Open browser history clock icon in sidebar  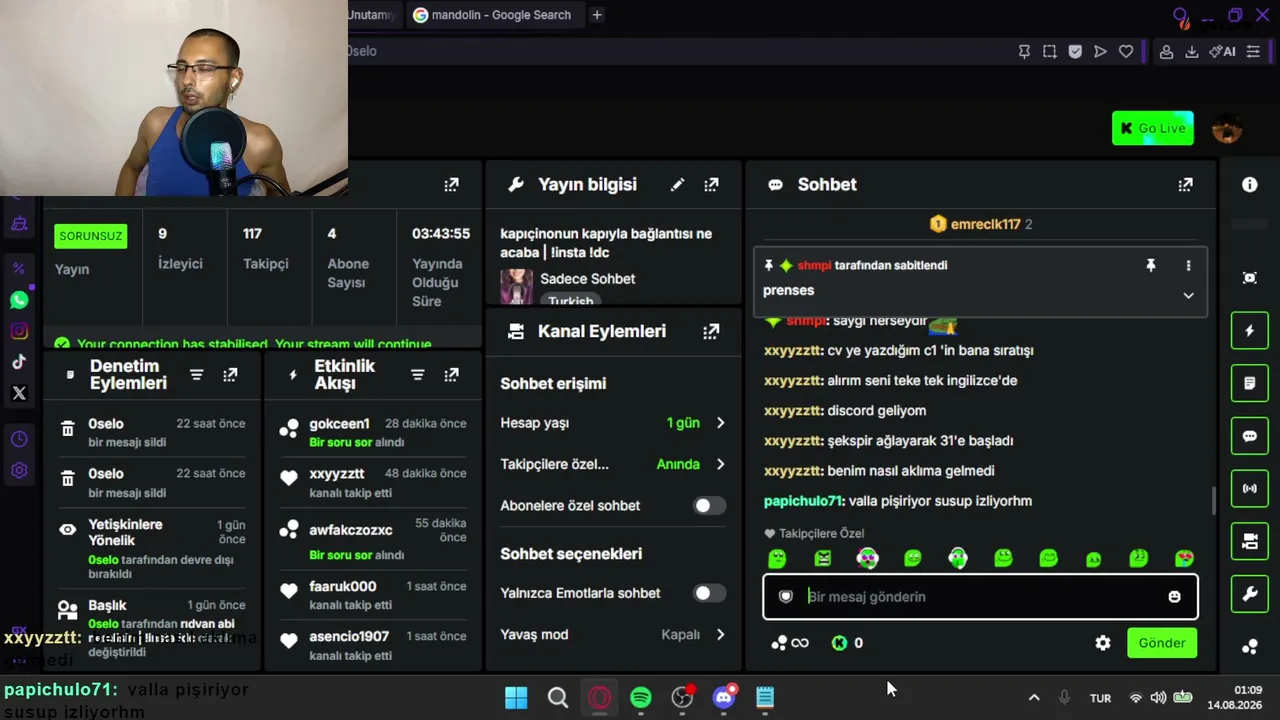click(x=19, y=439)
